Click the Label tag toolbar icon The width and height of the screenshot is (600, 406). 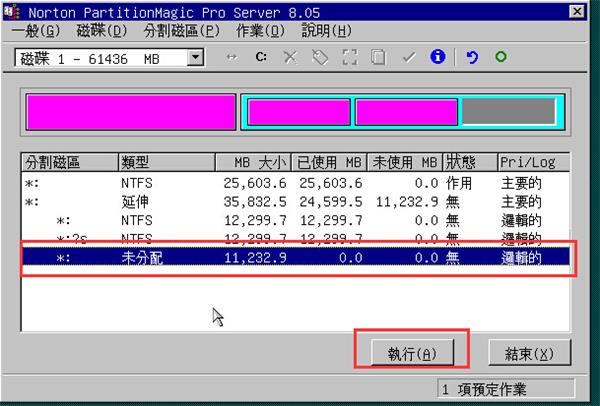pyautogui.click(x=320, y=57)
